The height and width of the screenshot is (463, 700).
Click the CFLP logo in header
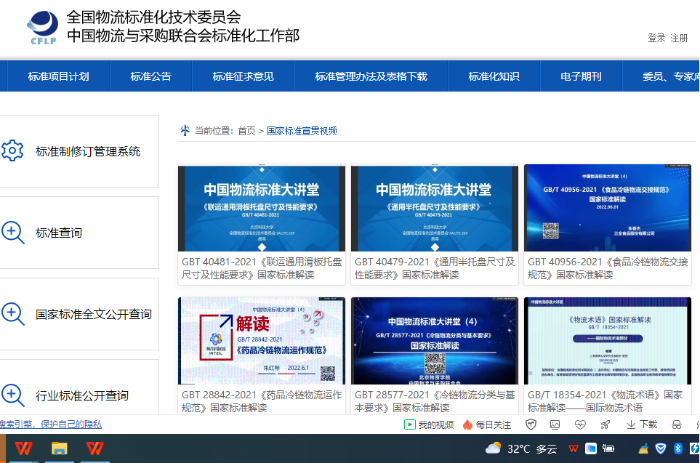(42, 28)
